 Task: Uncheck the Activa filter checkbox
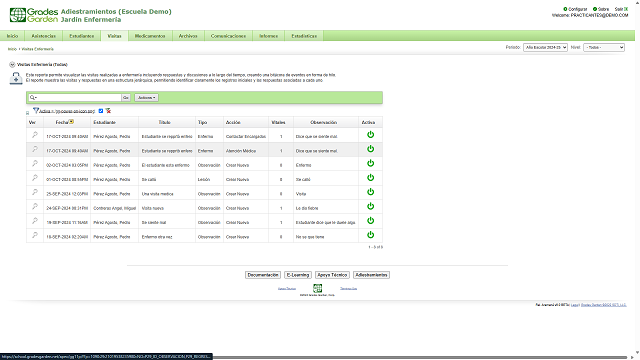click(x=101, y=111)
